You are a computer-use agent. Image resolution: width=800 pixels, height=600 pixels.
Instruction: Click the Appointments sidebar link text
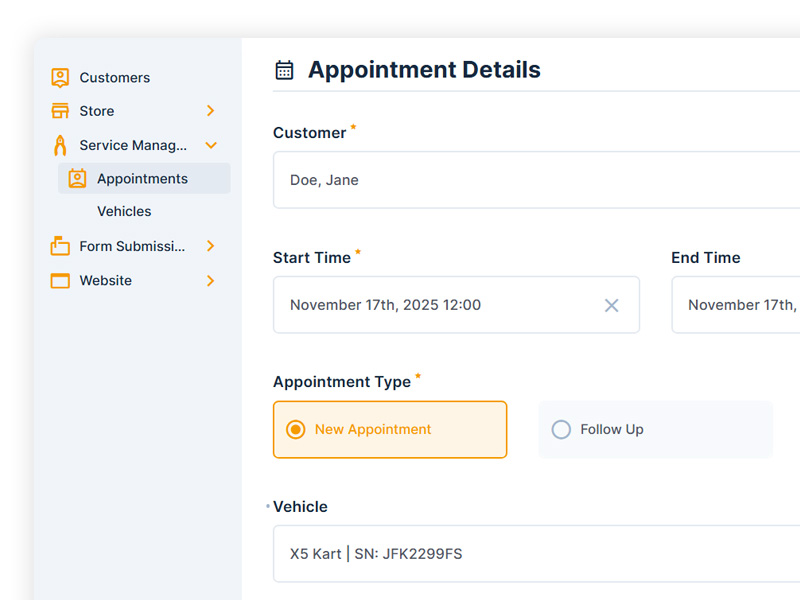(x=142, y=179)
